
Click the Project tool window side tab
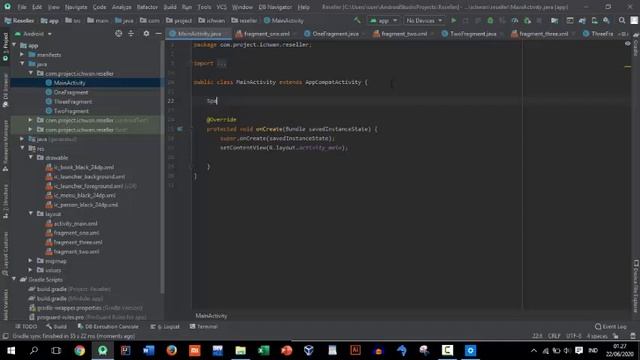[x=5, y=47]
